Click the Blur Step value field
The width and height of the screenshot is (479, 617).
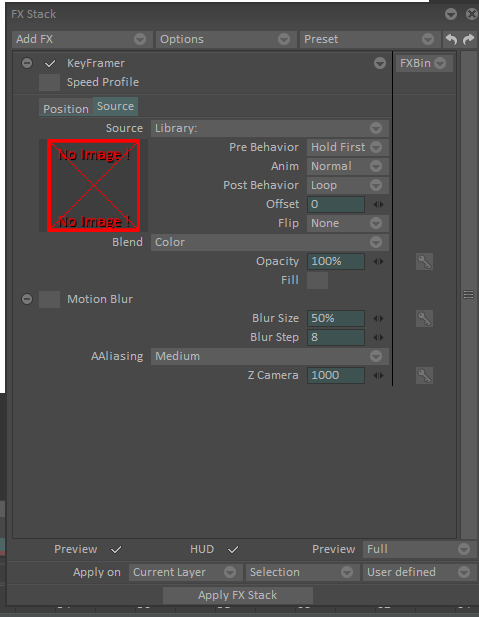[336, 338]
